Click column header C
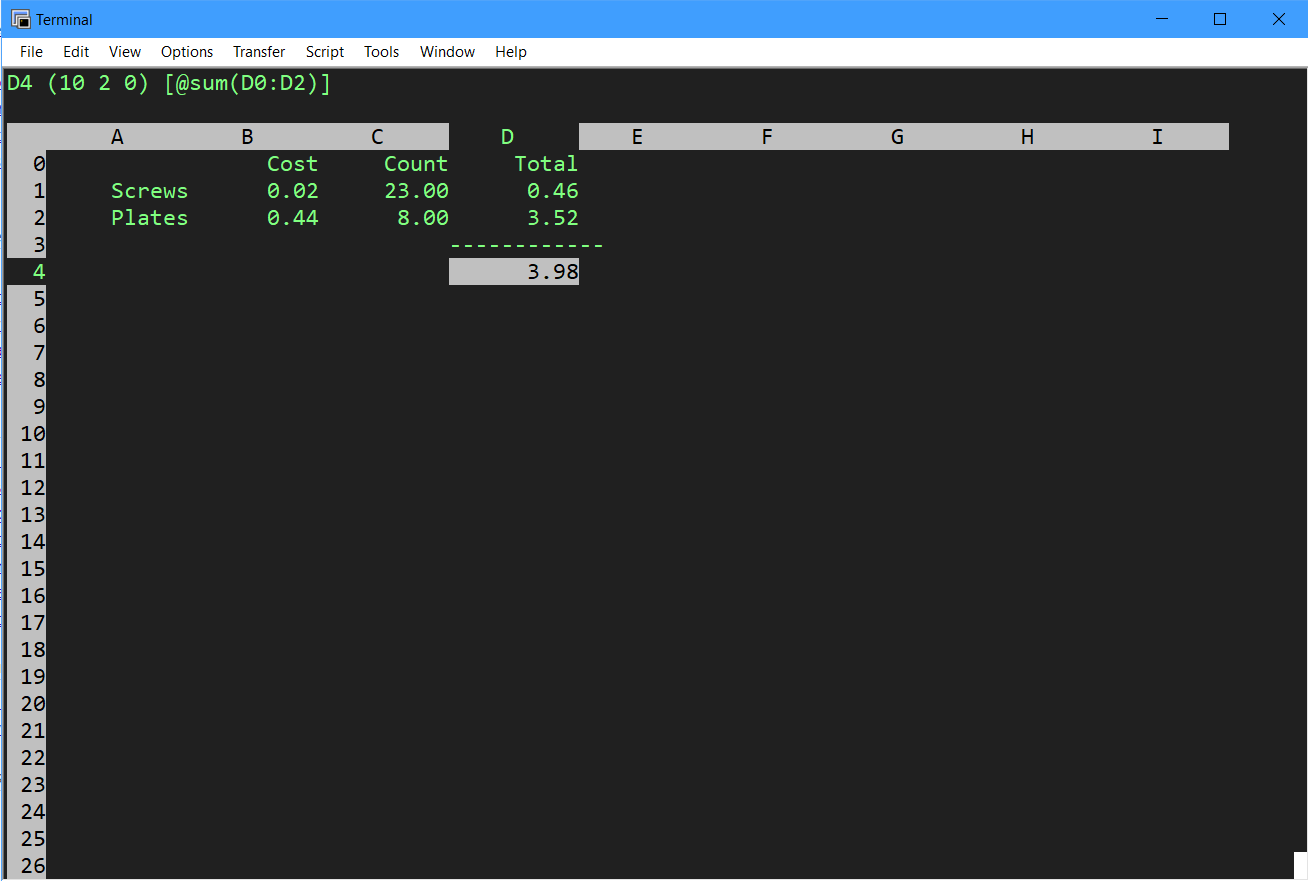1308x881 pixels. (377, 137)
